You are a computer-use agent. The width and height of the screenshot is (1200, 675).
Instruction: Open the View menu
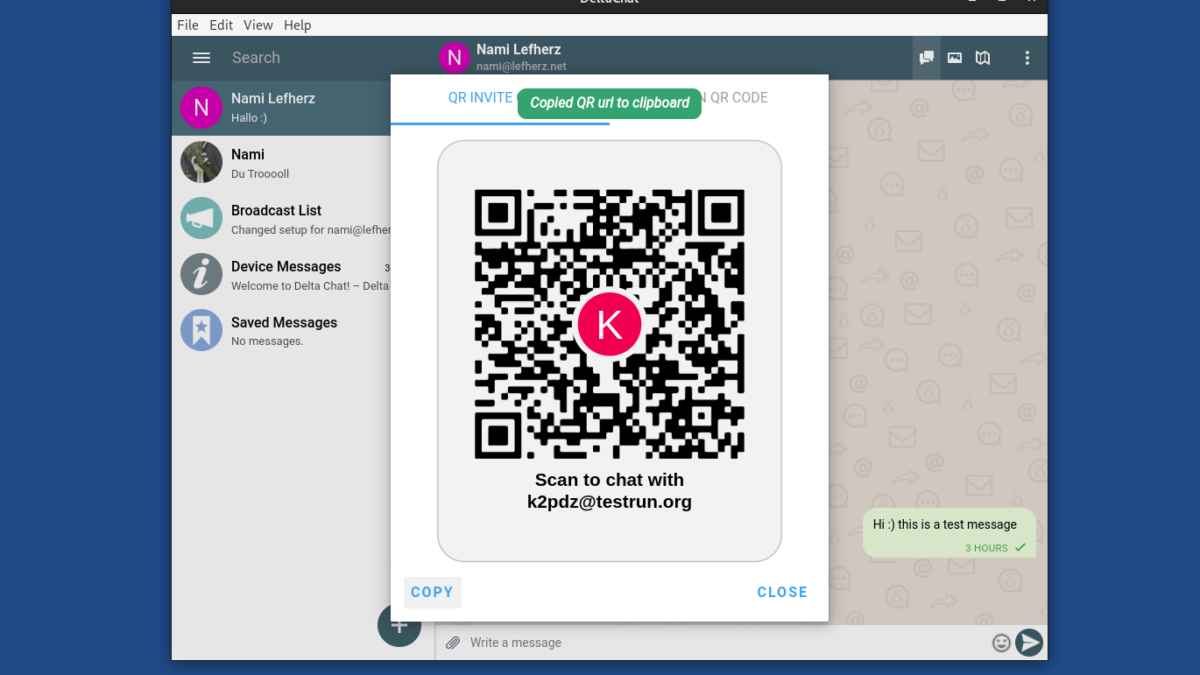(258, 24)
